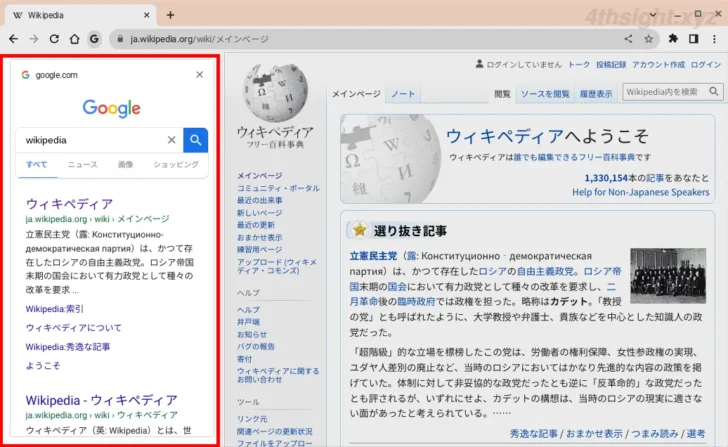Screen dimensions: 728x447
Task: Open お知らせ in sidebar
Action: pyautogui.click(x=252, y=334)
